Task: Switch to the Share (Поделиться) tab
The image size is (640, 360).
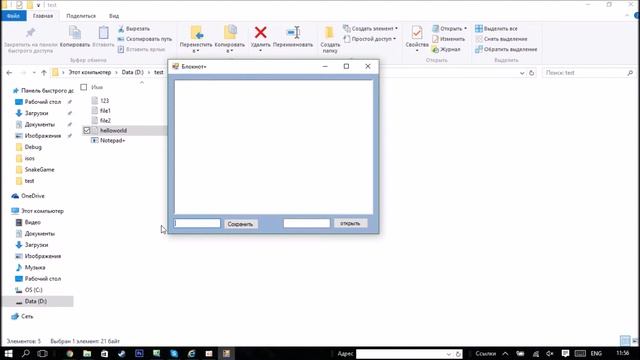Action: click(x=81, y=16)
